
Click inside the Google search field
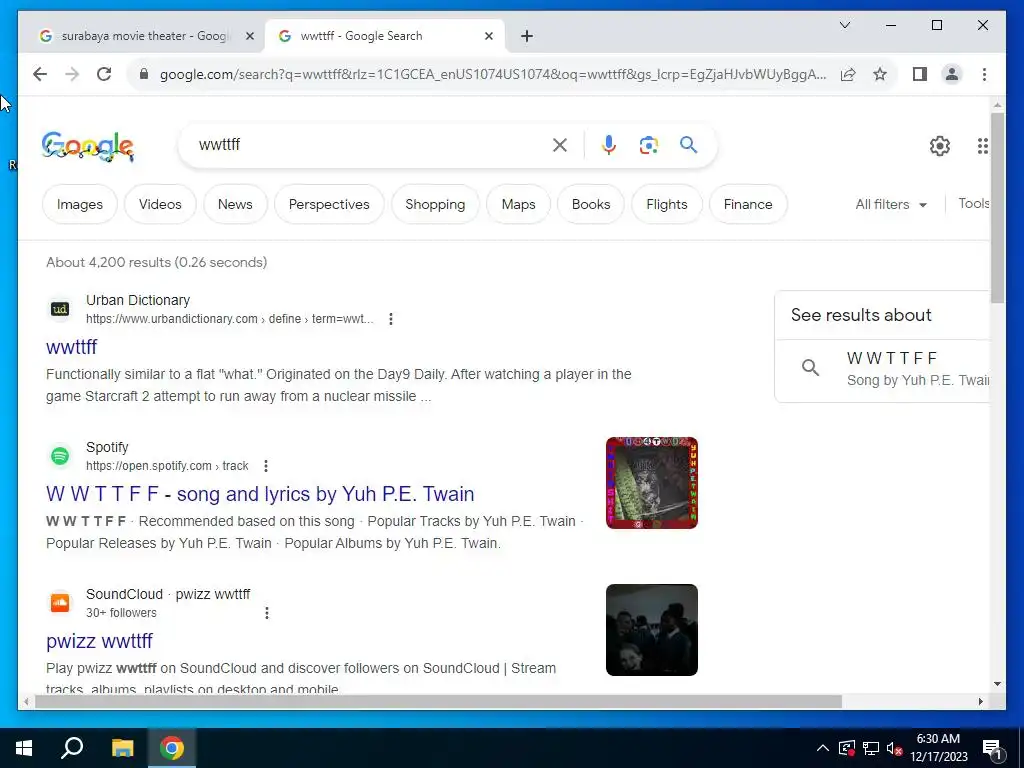[372, 145]
